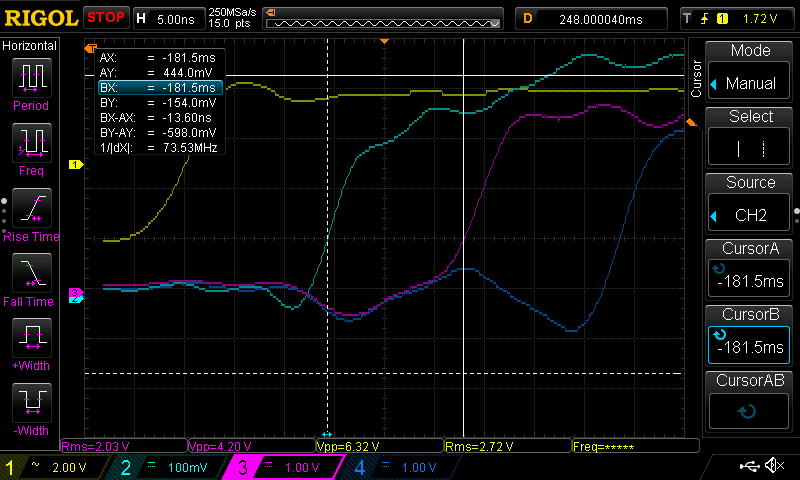Viewport: 800px width, 480px height.
Task: Click the yellow channel 1 ground marker
Action: click(x=76, y=164)
